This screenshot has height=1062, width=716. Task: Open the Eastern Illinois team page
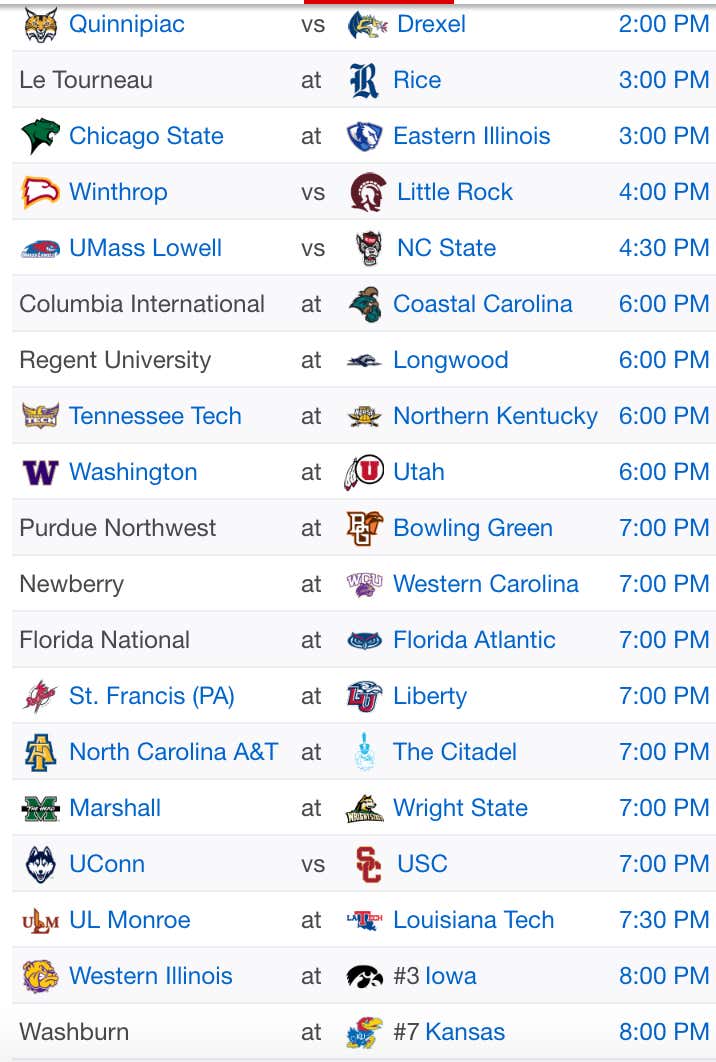point(471,136)
